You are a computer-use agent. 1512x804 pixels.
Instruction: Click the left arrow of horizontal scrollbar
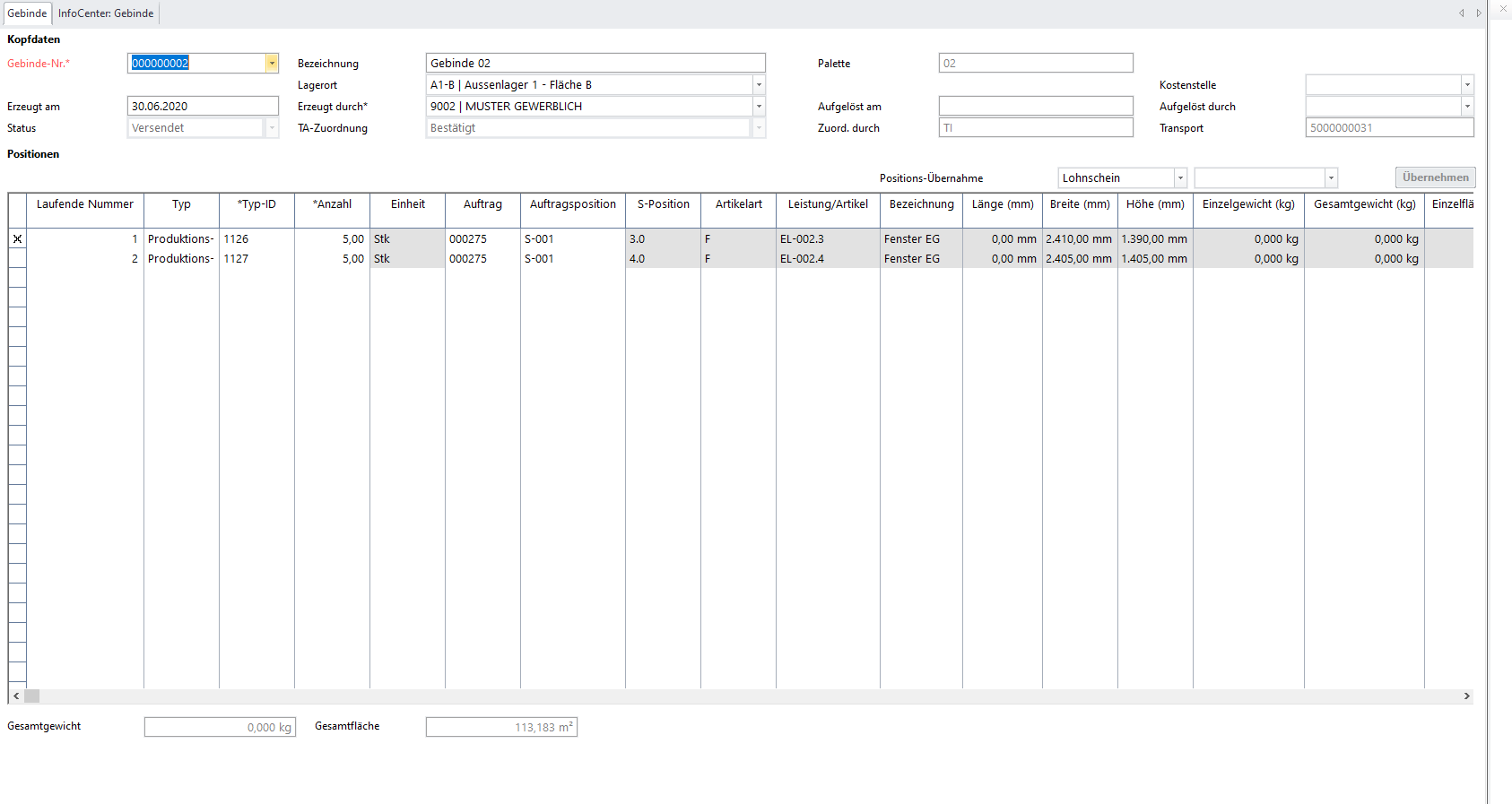[x=16, y=696]
